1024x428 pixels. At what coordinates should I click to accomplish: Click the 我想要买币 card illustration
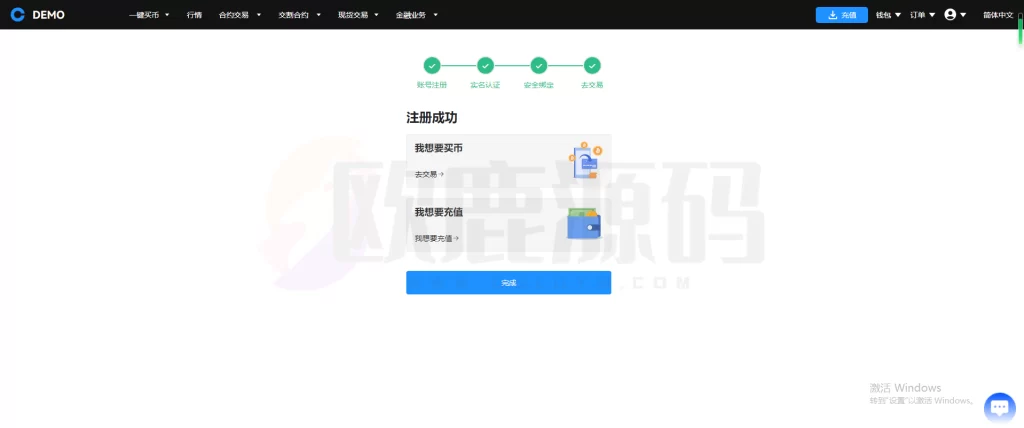click(x=585, y=161)
